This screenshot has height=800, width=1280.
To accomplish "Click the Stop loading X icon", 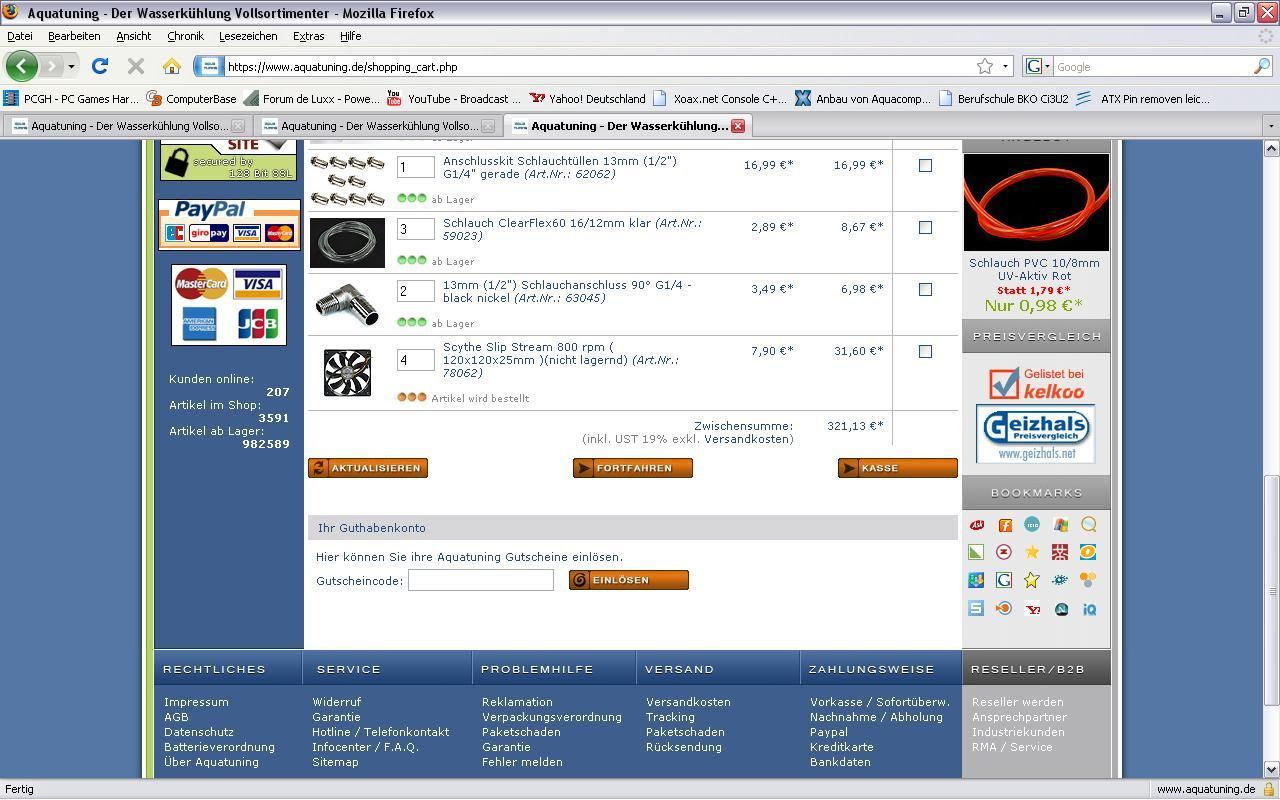I will pos(136,66).
